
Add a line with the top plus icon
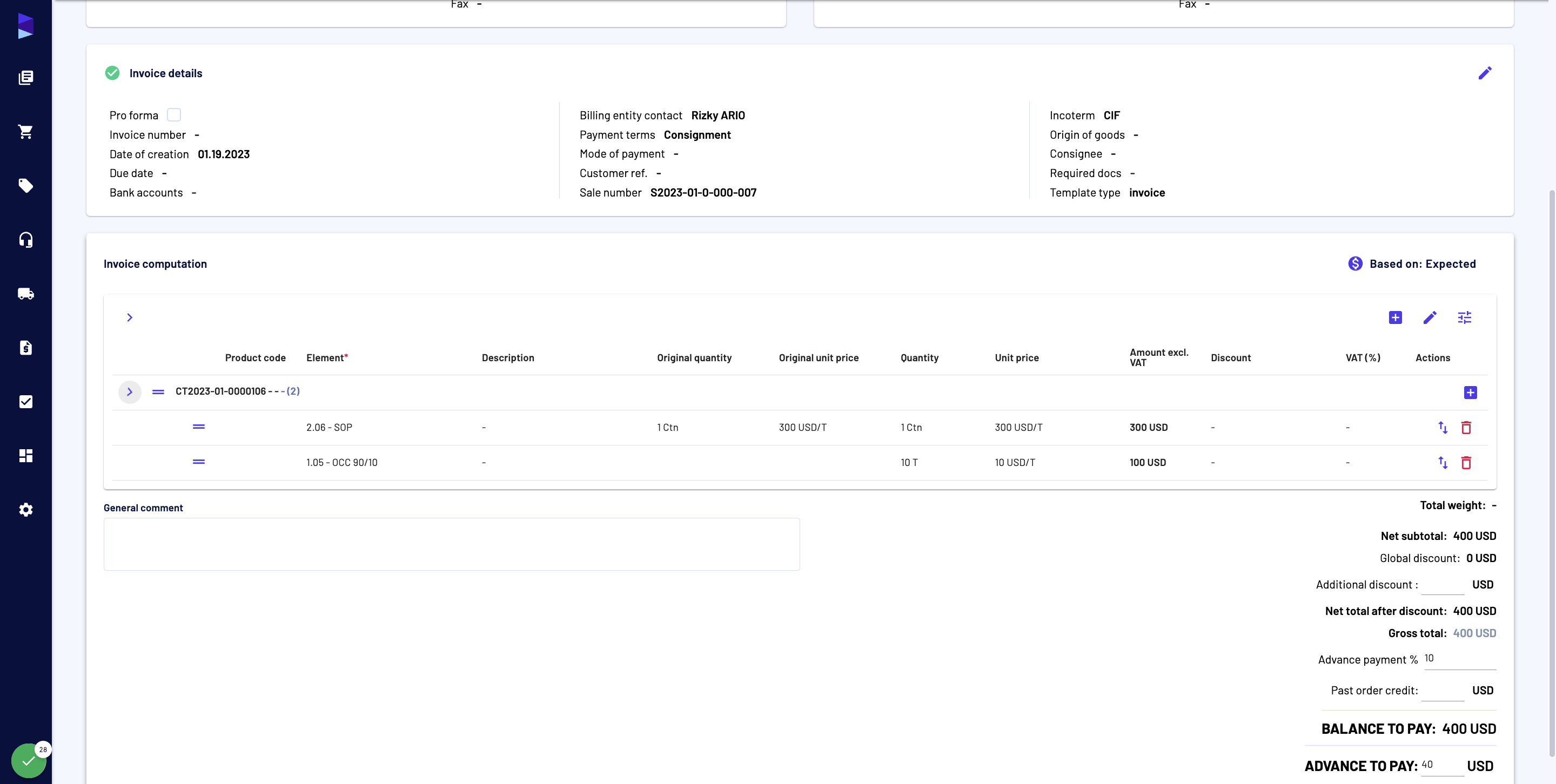pyautogui.click(x=1394, y=317)
